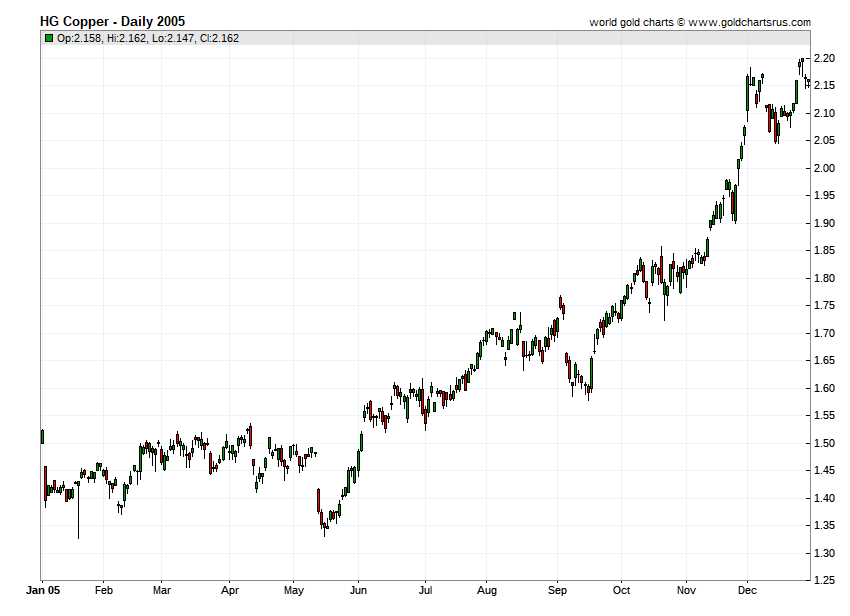Click the green legend square beside Op:2.158
This screenshot has width=850, height=616.
coord(48,38)
